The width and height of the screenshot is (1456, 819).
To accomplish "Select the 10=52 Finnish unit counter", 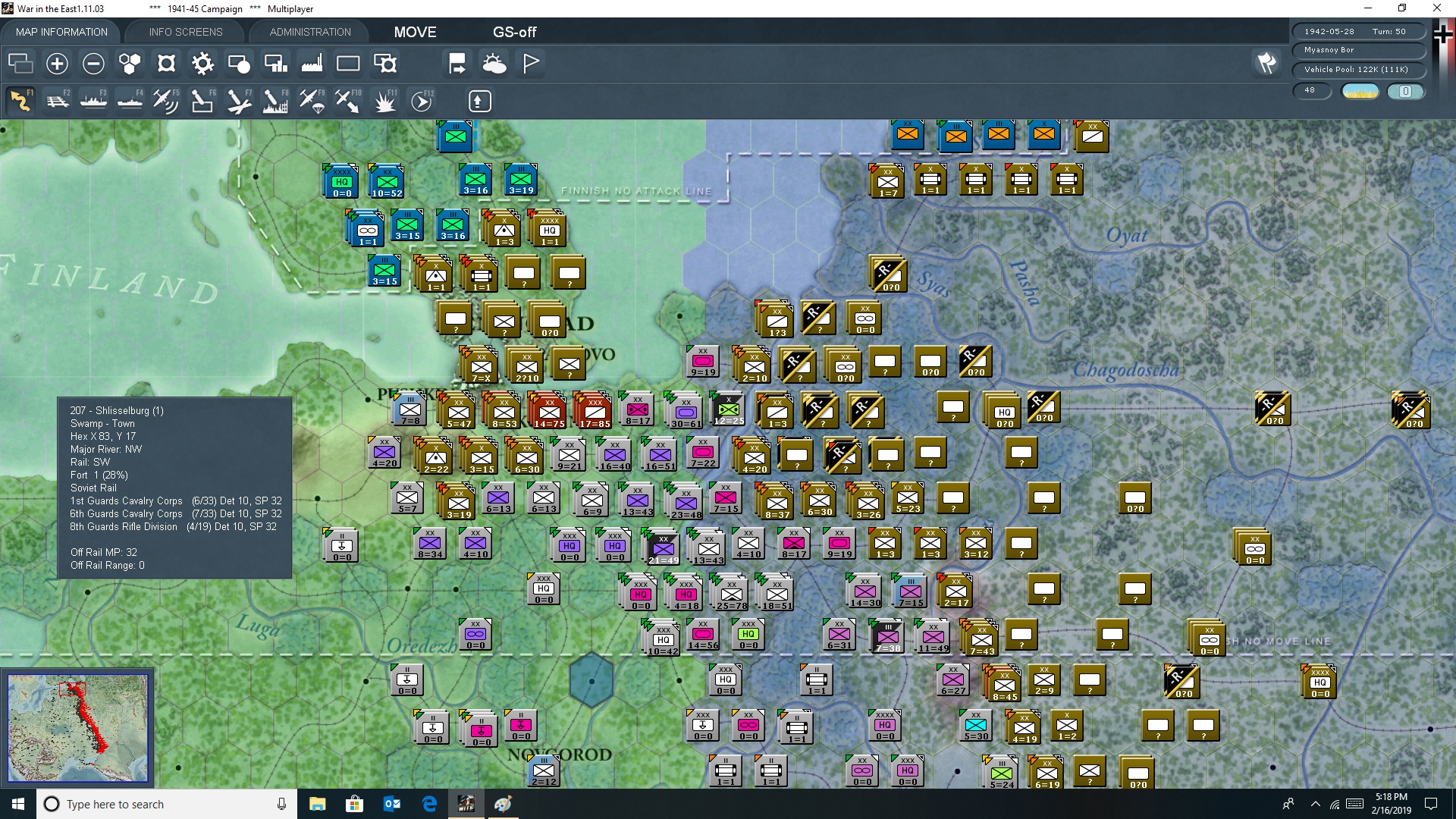I will [x=387, y=181].
